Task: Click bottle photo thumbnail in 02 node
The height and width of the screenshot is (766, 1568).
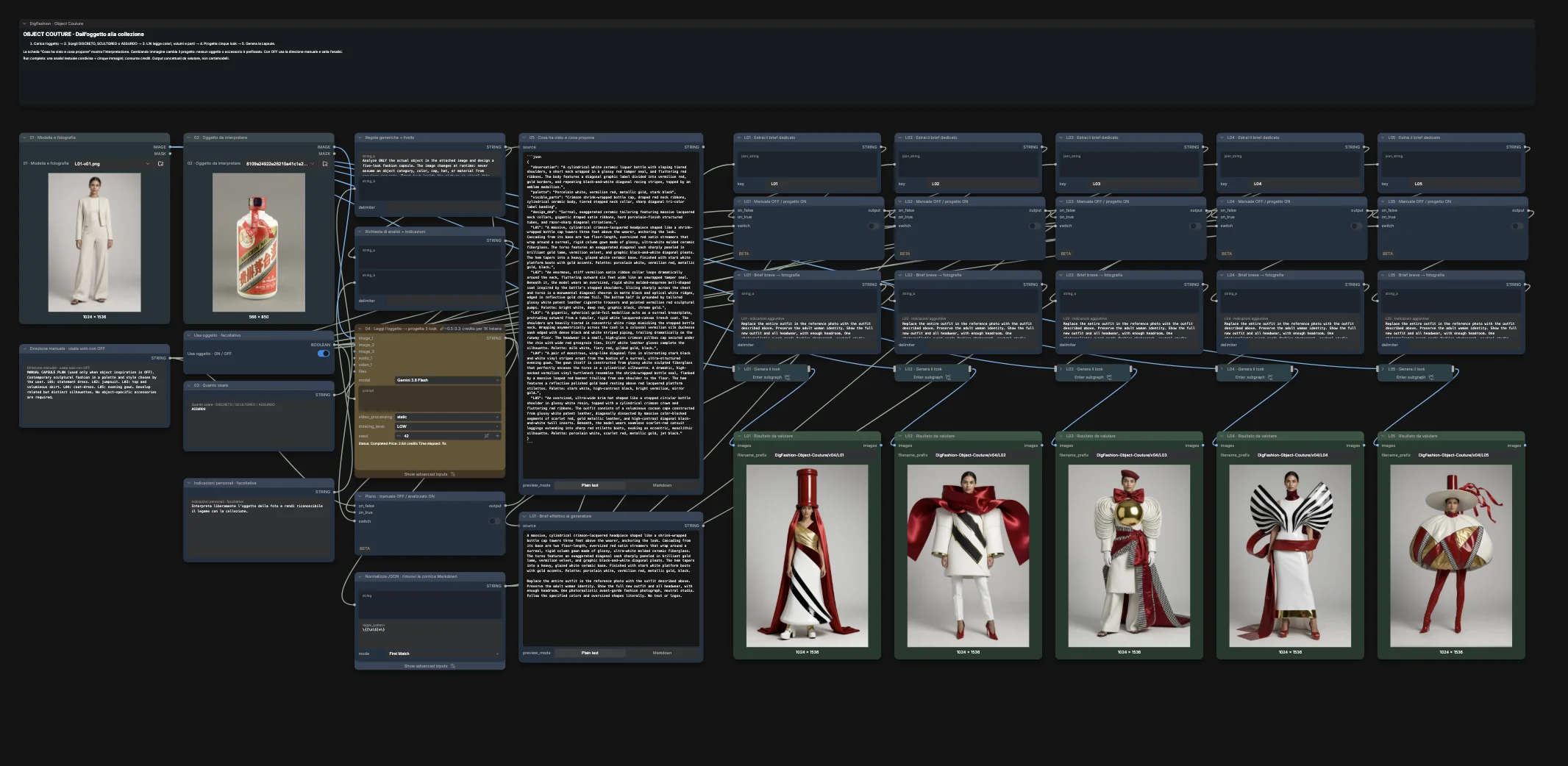Action: pyautogui.click(x=259, y=243)
